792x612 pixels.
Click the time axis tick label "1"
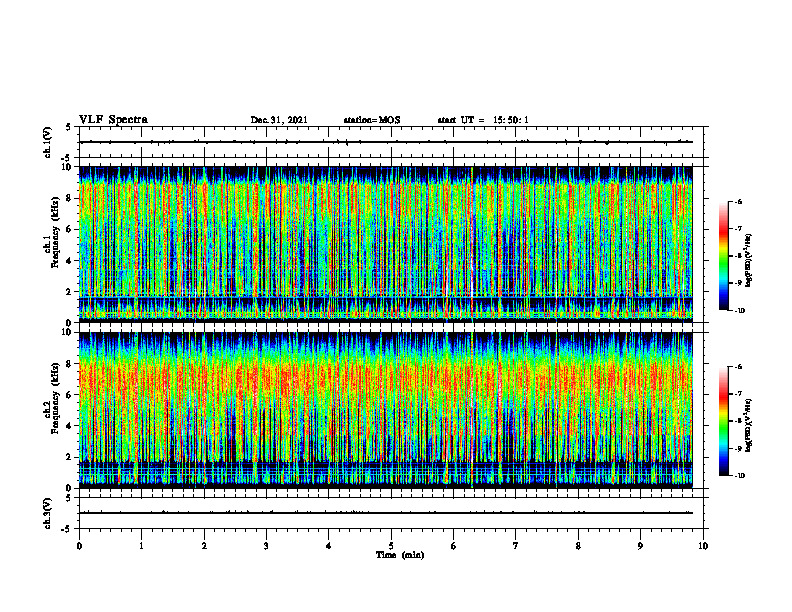[x=141, y=546]
